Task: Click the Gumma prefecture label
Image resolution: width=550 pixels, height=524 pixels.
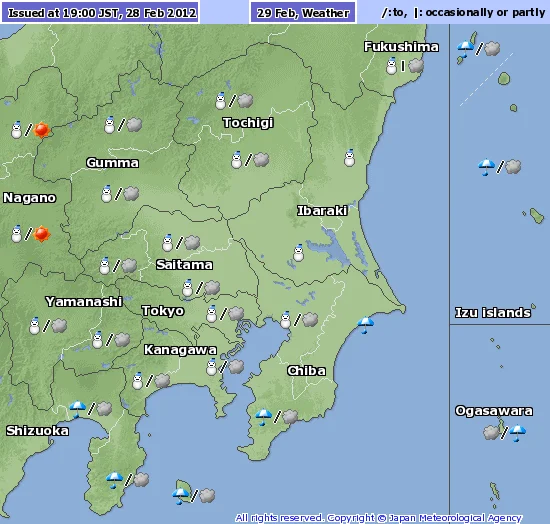Action: pos(113,163)
